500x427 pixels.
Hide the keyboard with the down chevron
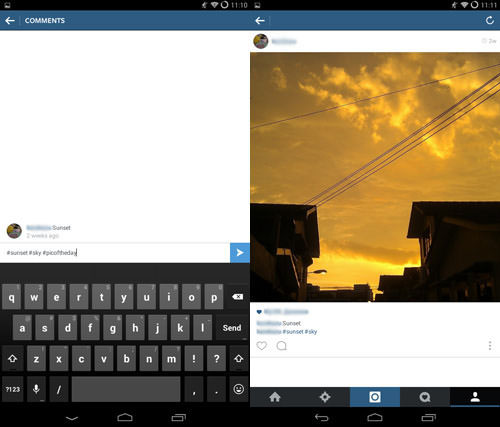(72, 418)
